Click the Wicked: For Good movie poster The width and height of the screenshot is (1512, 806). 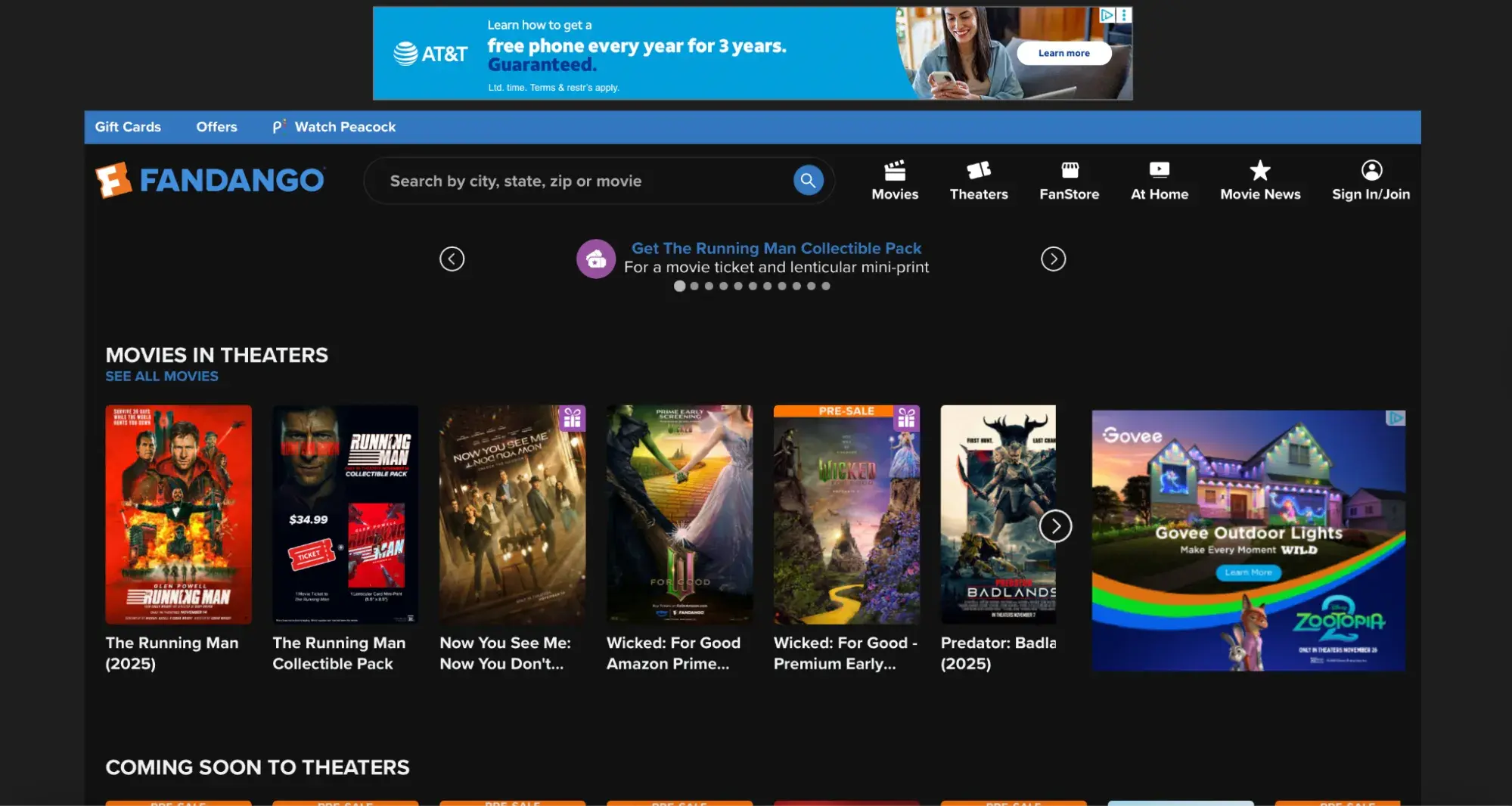point(679,514)
